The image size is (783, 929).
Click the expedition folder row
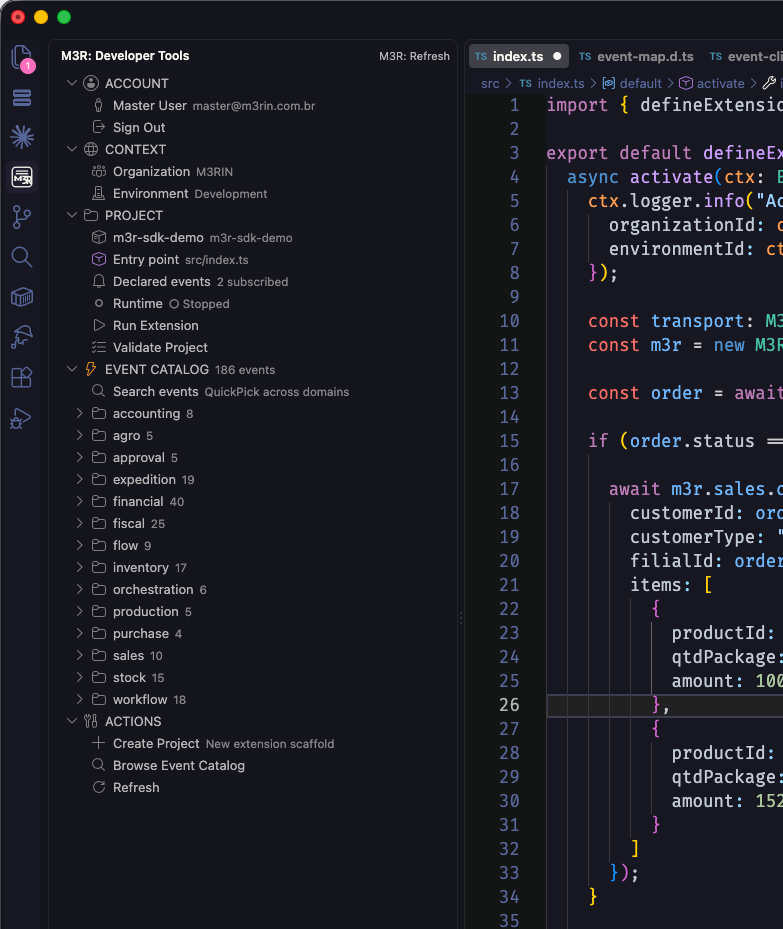(x=255, y=479)
